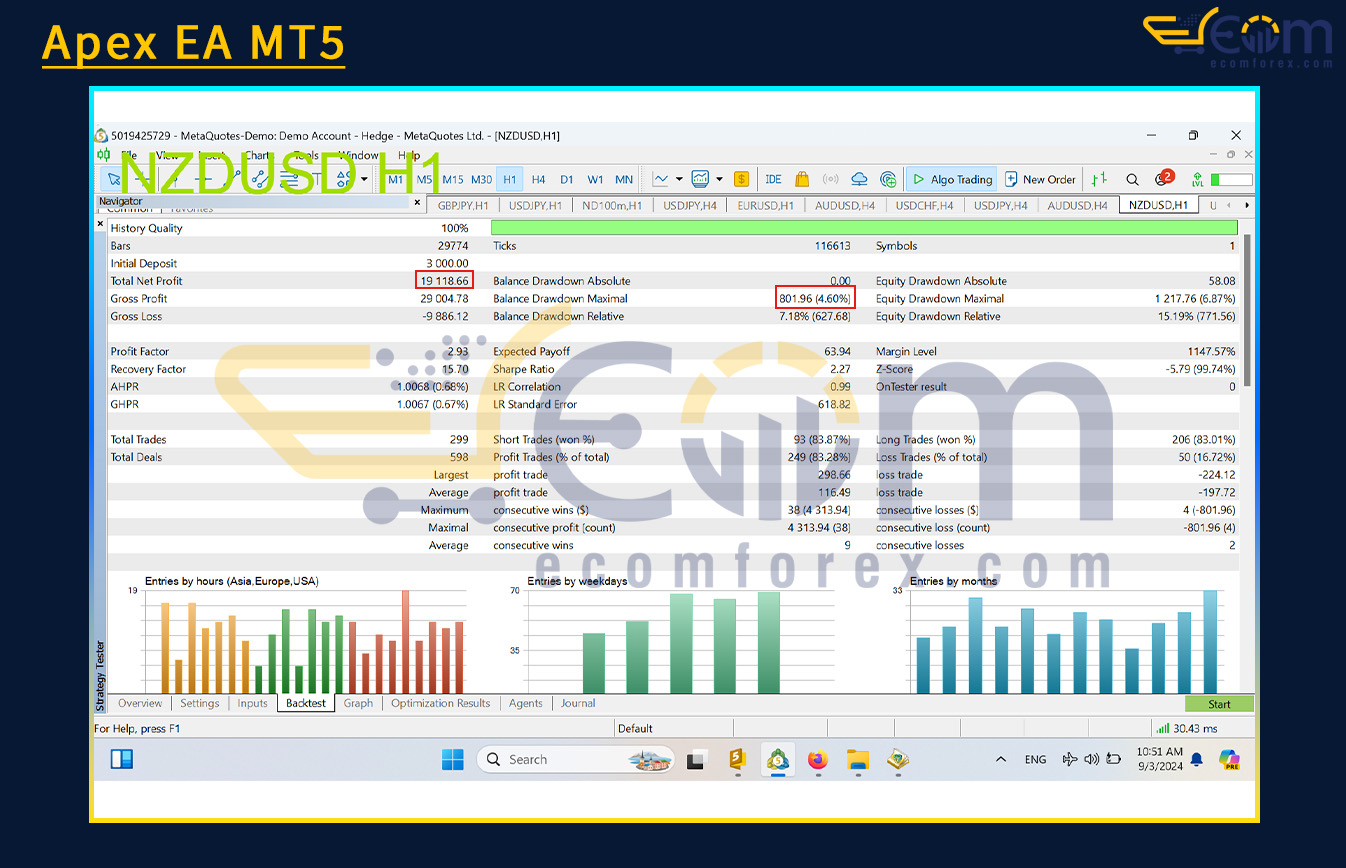Open the Copilot icon in system tray
This screenshot has width=1346, height=868.
tap(1230, 760)
